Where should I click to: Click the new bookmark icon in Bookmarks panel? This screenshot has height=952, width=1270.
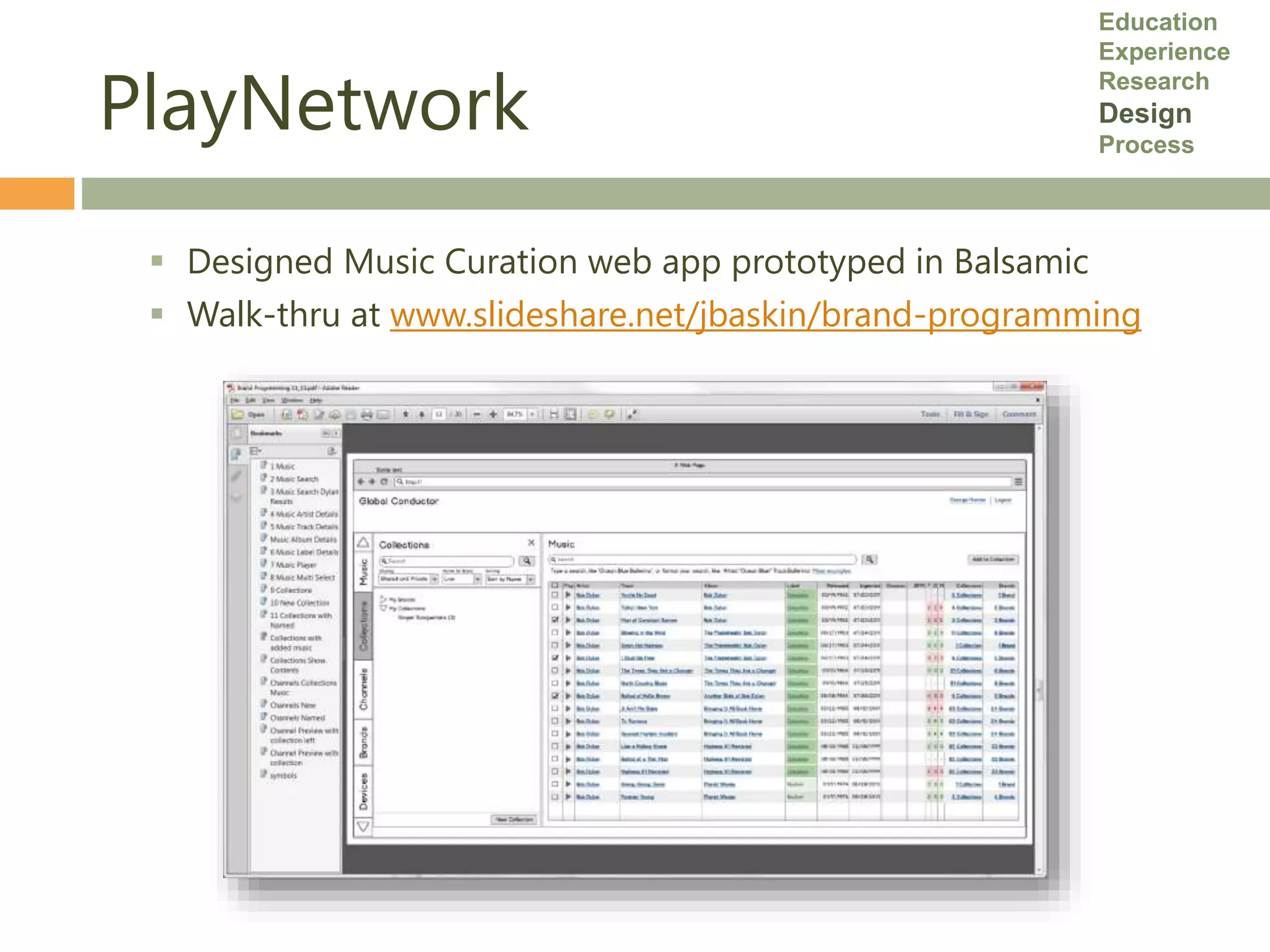pyautogui.click(x=332, y=451)
